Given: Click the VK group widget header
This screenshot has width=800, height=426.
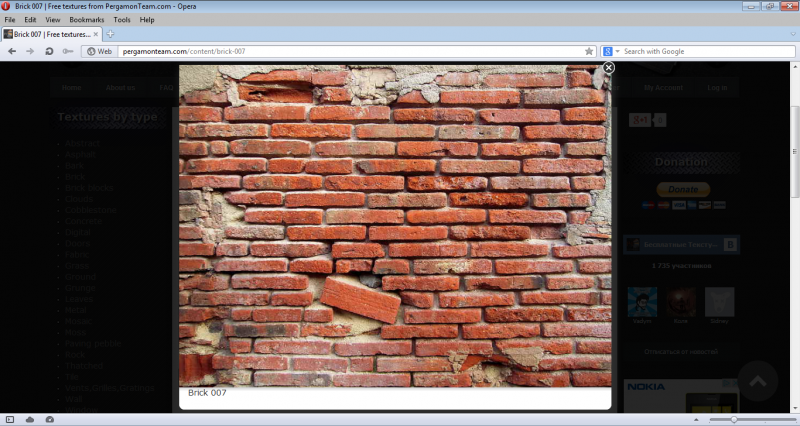Looking at the screenshot, I should click(x=681, y=244).
